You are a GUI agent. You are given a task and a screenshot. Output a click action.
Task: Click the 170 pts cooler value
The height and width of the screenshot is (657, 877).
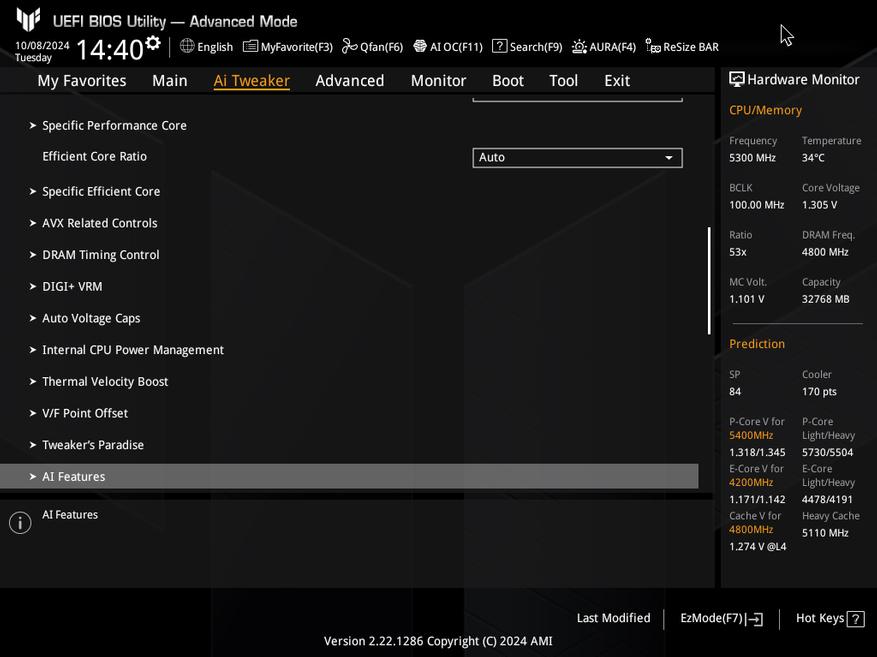pyautogui.click(x=819, y=392)
